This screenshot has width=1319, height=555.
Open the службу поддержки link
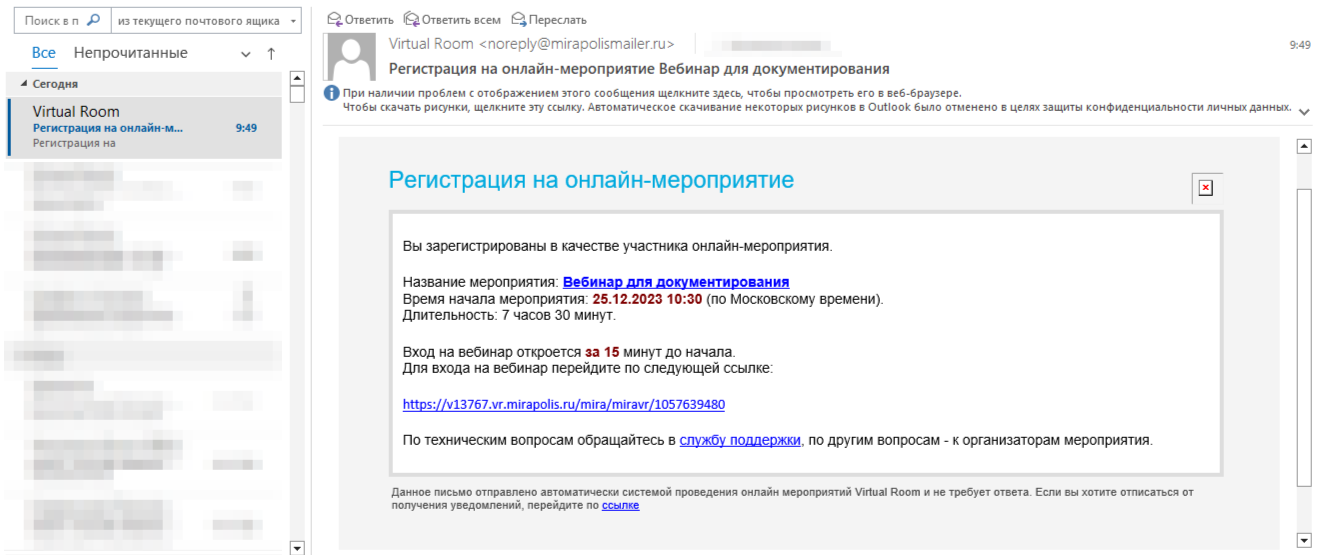(x=740, y=439)
